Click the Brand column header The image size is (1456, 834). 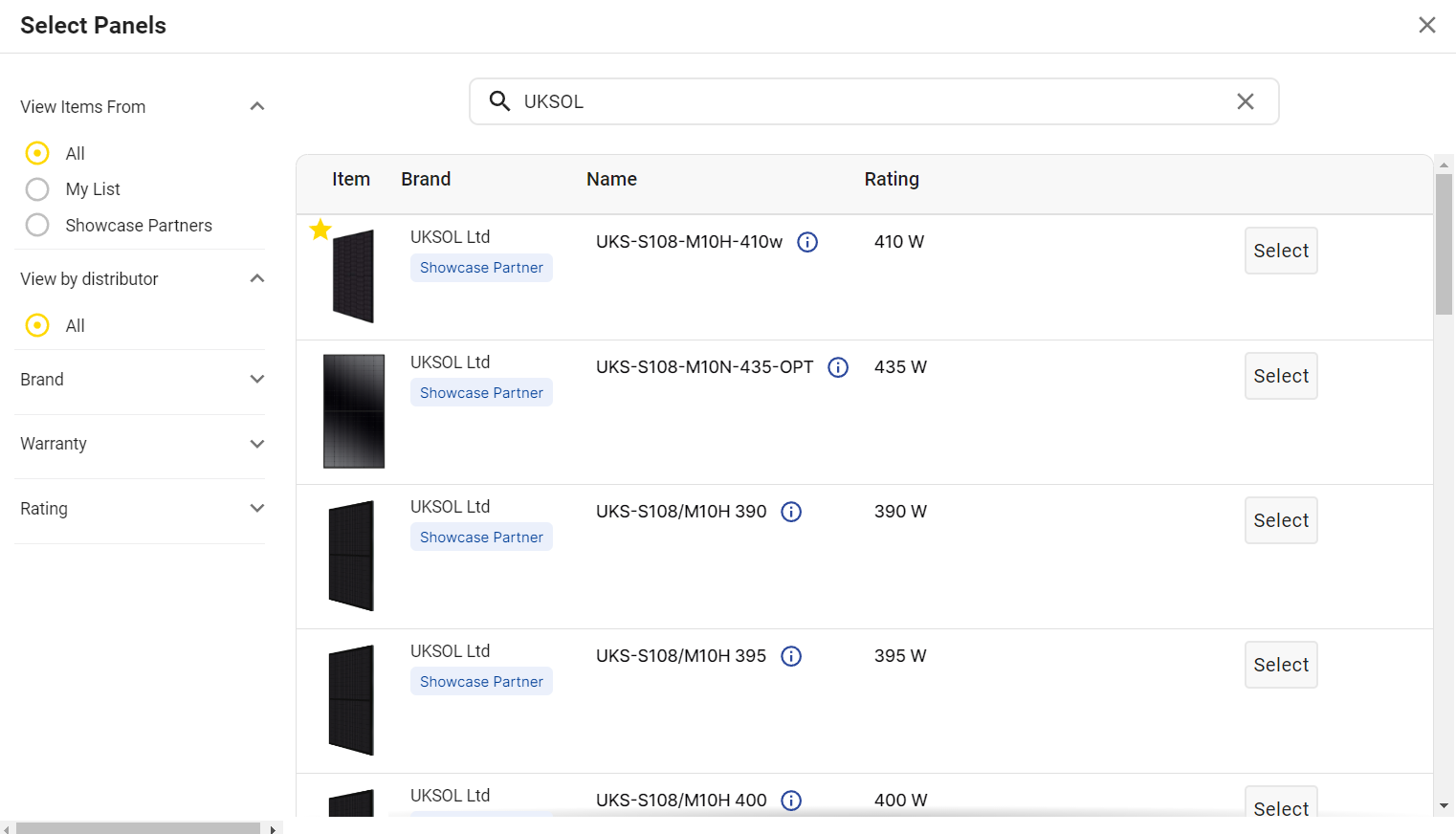coord(426,179)
